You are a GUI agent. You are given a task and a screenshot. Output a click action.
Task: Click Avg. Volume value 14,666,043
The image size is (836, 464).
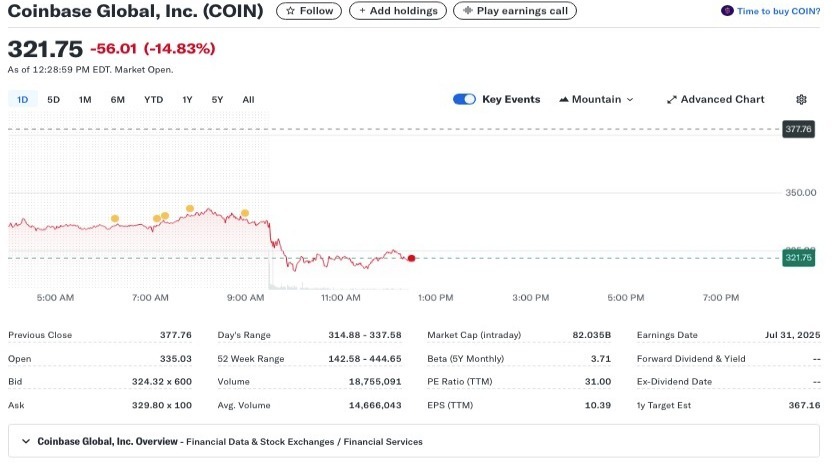pos(375,405)
